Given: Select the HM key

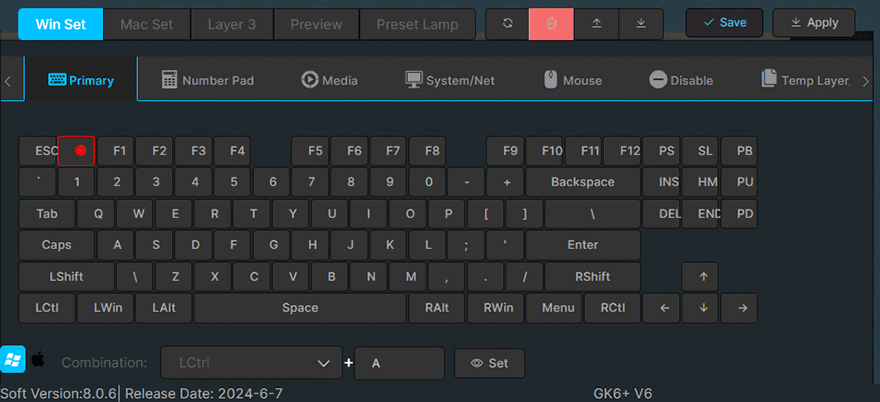Looking at the screenshot, I should click(700, 182).
